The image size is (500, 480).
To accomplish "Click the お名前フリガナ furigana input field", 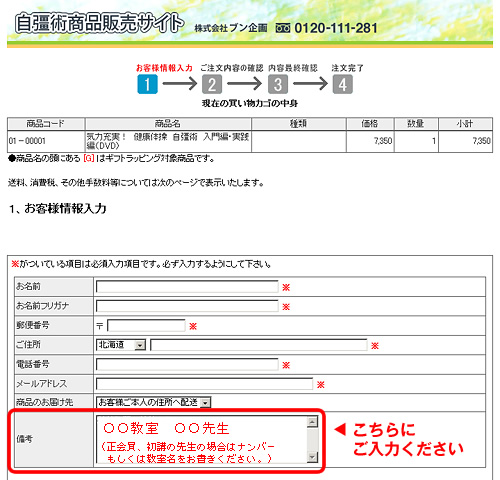I will point(187,306).
